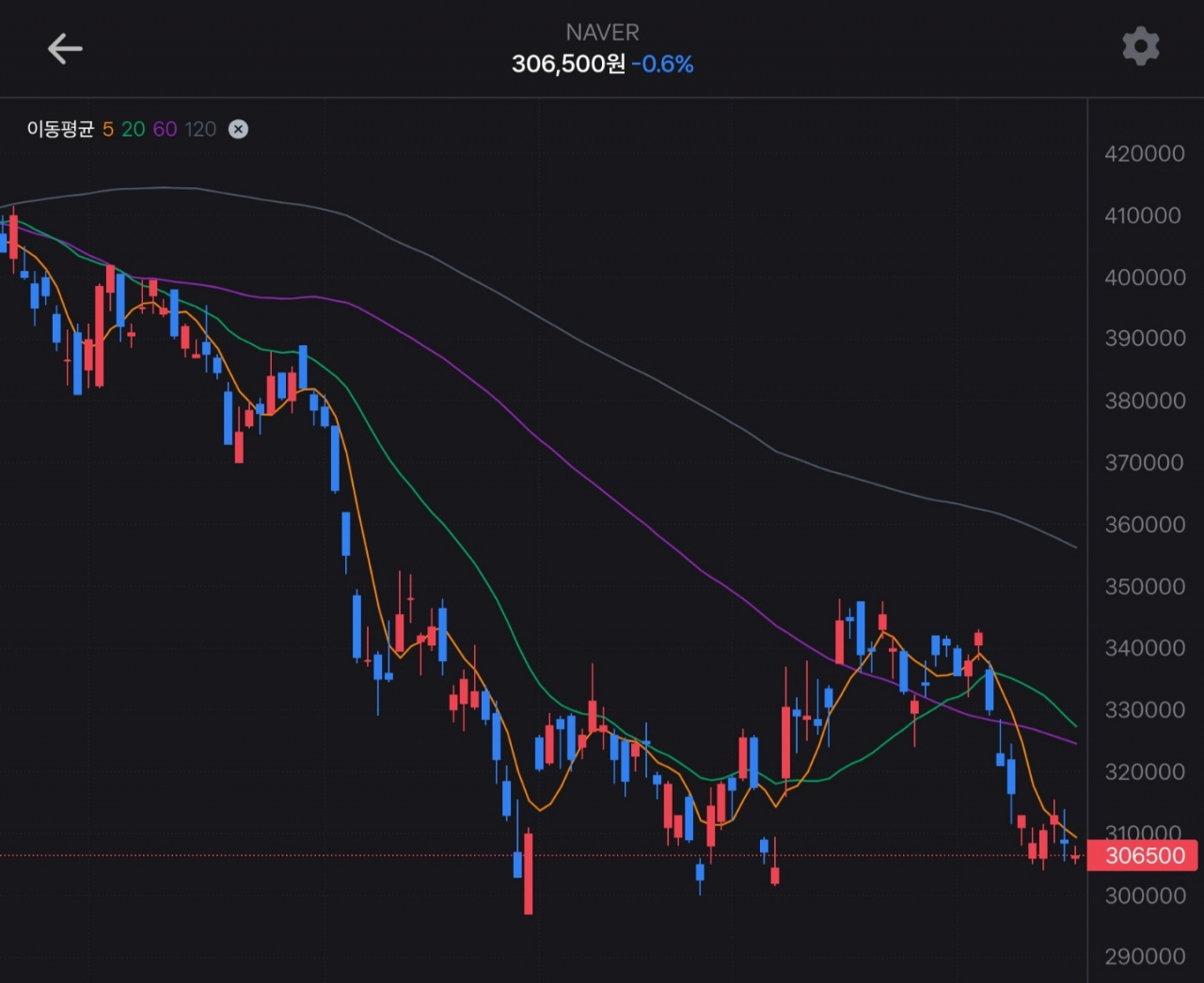Select the 60-day moving average label
The height and width of the screenshot is (983, 1204).
point(165,129)
